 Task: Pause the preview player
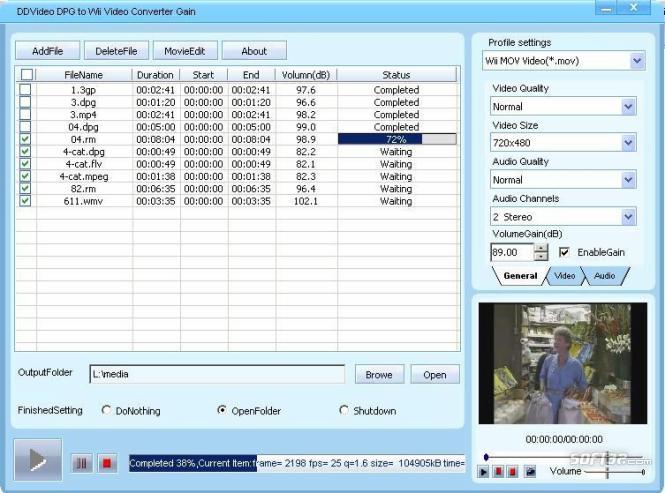click(x=498, y=471)
